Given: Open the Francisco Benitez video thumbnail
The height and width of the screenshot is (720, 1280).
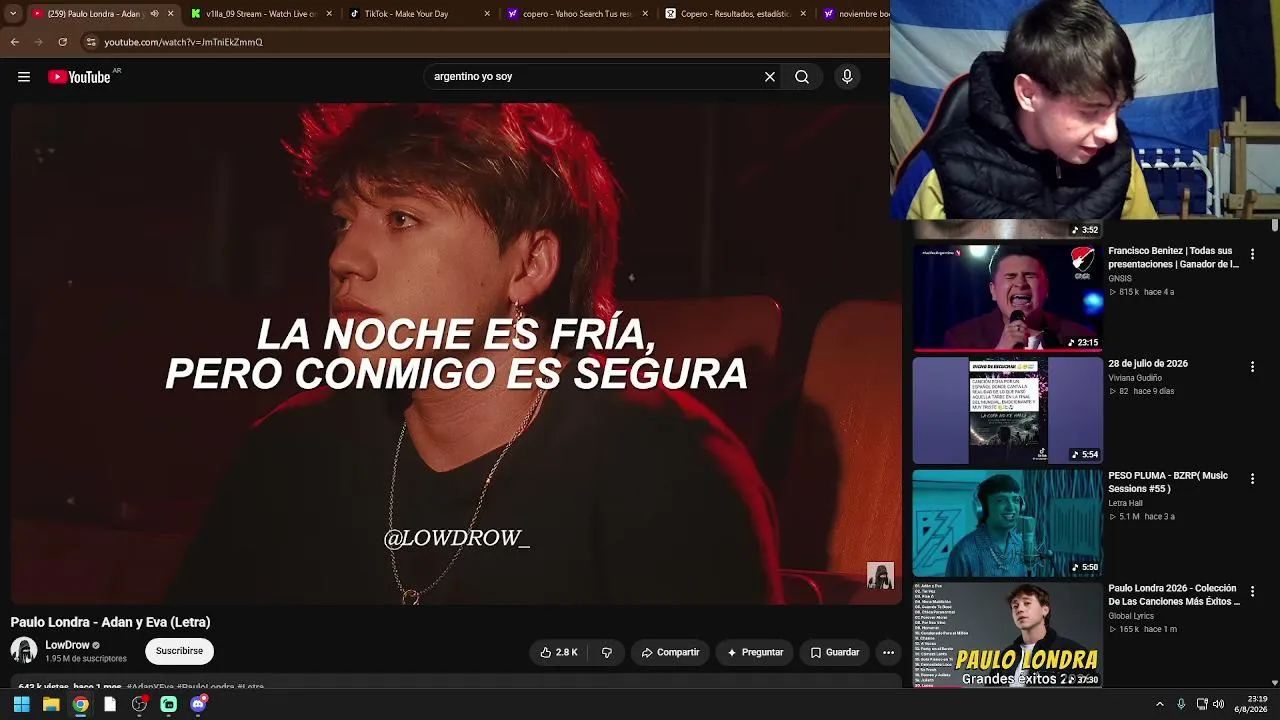Looking at the screenshot, I should (x=1008, y=297).
